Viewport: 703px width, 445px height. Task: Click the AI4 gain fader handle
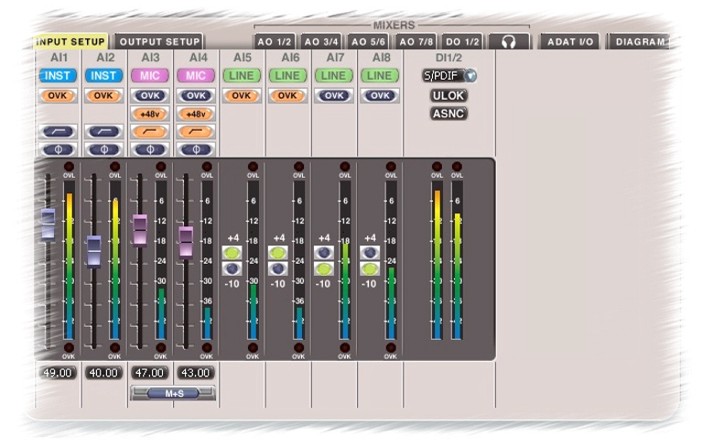pos(186,242)
